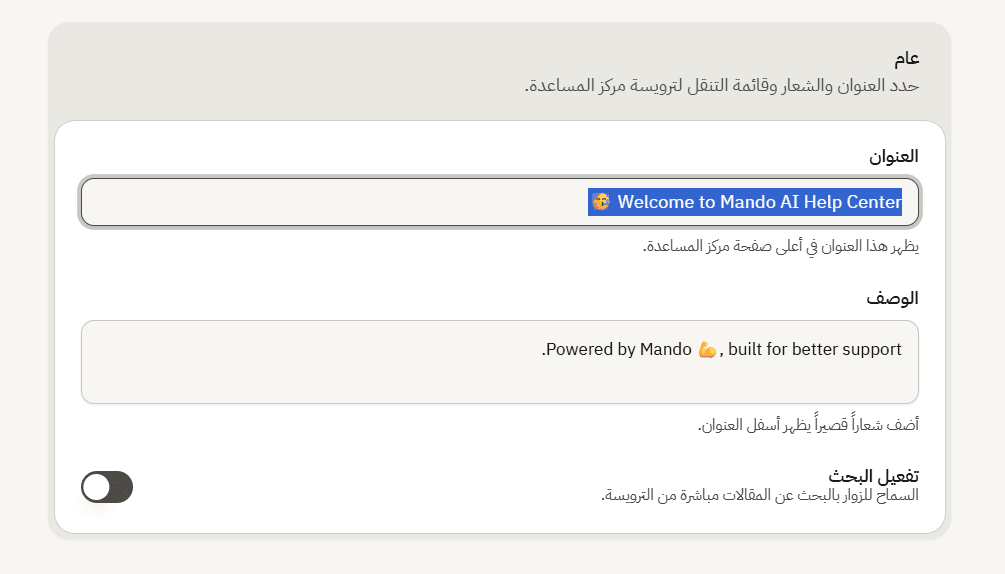Viewport: 1005px width, 574px height.
Task: Click the flexed bicep emoji in description
Action: [x=707, y=350]
